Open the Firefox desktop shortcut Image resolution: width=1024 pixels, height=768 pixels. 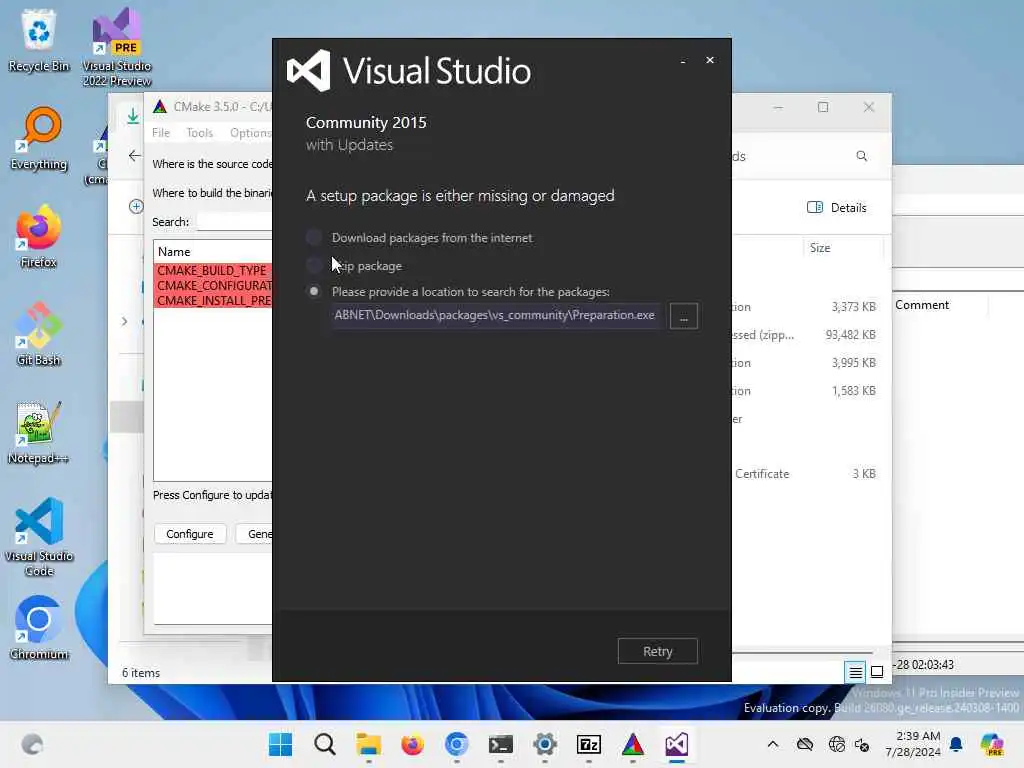pyautogui.click(x=39, y=236)
